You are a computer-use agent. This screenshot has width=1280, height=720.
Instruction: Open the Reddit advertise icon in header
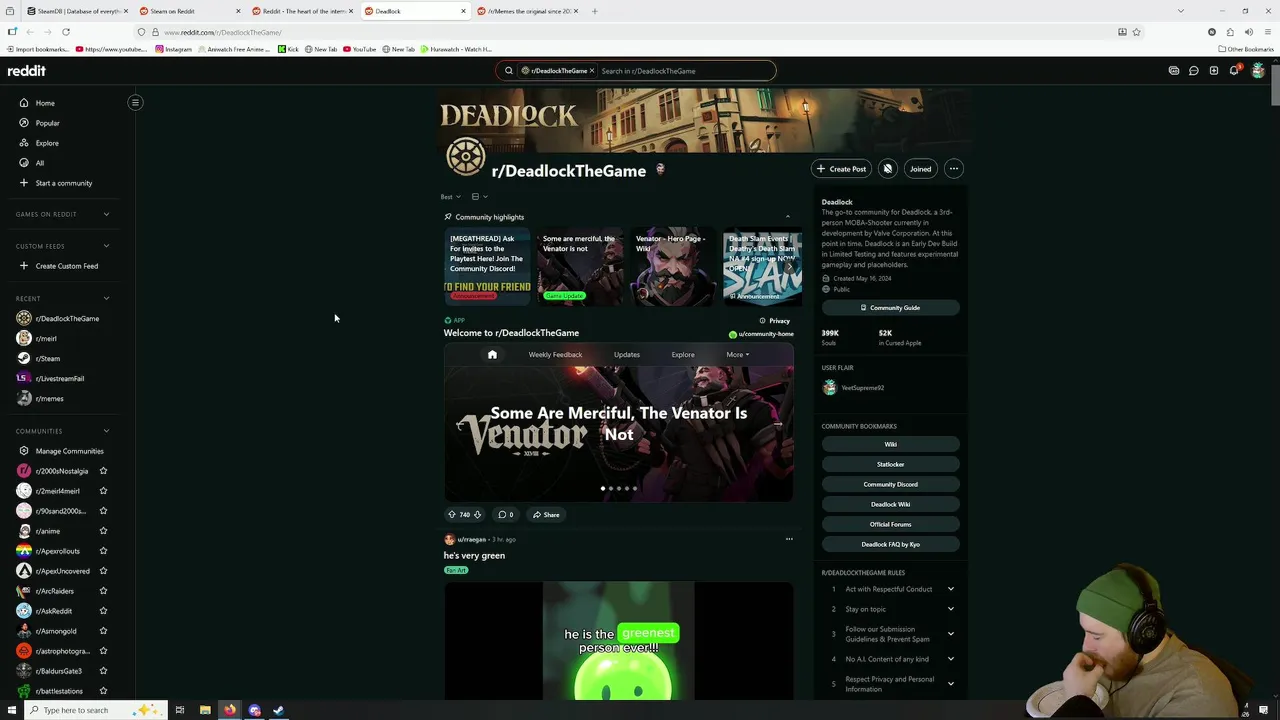[1174, 71]
